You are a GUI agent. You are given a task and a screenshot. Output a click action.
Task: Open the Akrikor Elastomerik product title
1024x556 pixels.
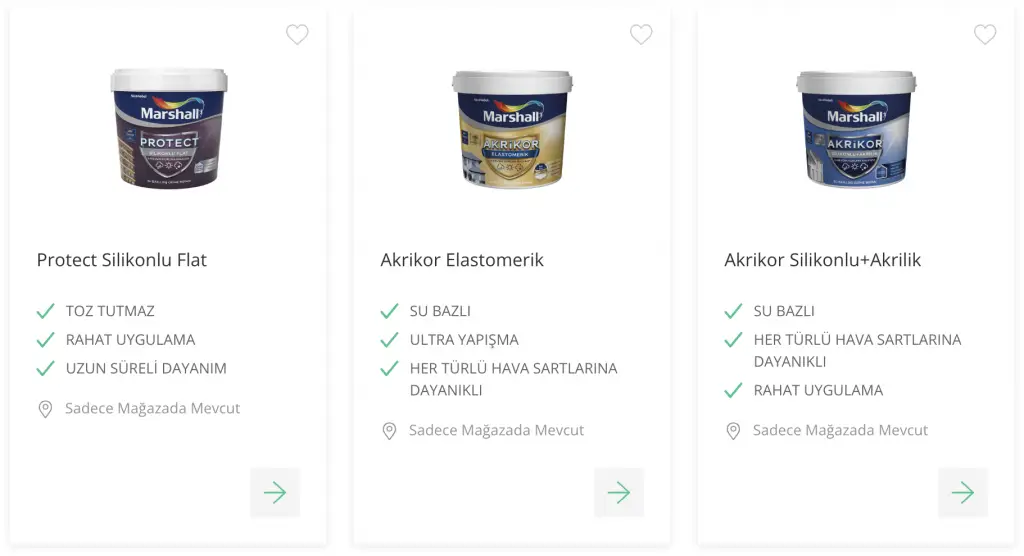point(462,260)
